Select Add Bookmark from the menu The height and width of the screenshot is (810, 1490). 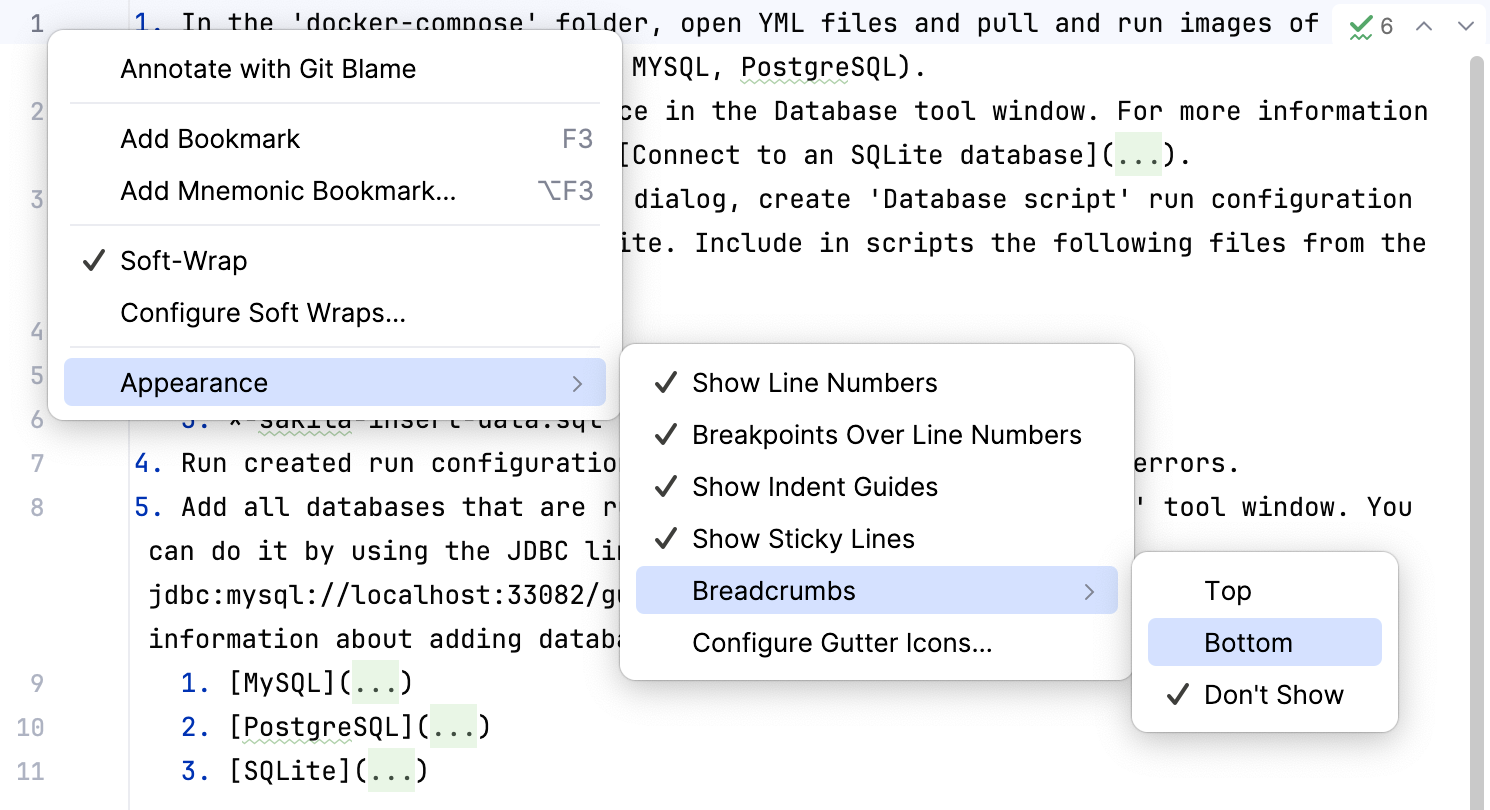pos(210,139)
